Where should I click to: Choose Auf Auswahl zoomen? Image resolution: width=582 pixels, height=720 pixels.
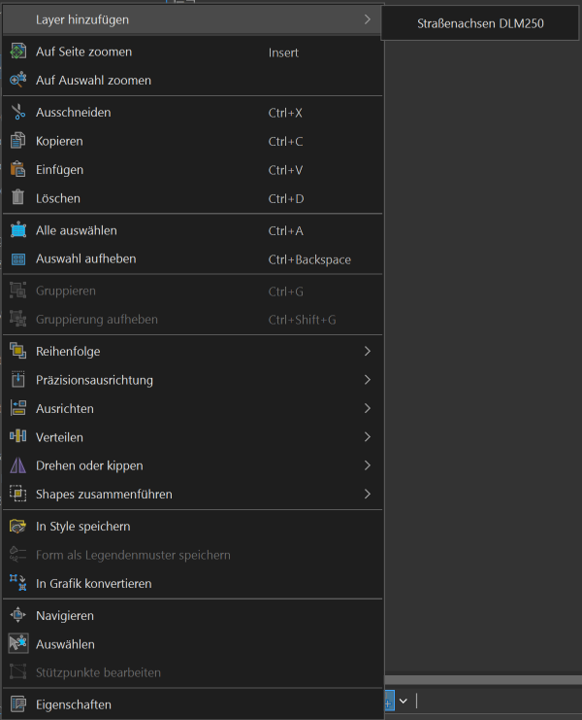193,80
